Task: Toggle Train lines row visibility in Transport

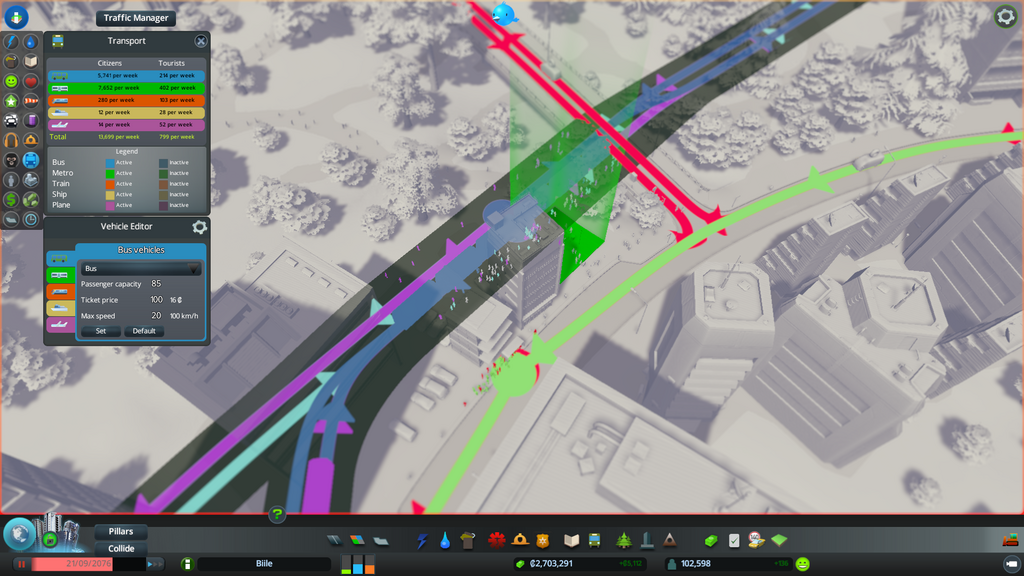Action: [x=125, y=100]
